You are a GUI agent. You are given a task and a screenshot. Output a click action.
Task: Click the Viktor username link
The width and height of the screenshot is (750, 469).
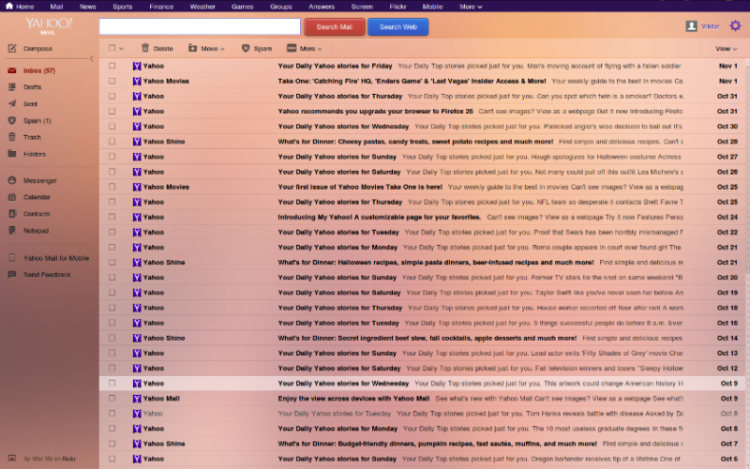(710, 26)
